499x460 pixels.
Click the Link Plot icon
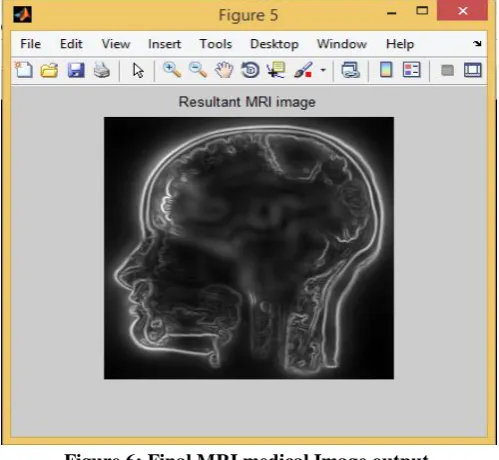coord(350,70)
